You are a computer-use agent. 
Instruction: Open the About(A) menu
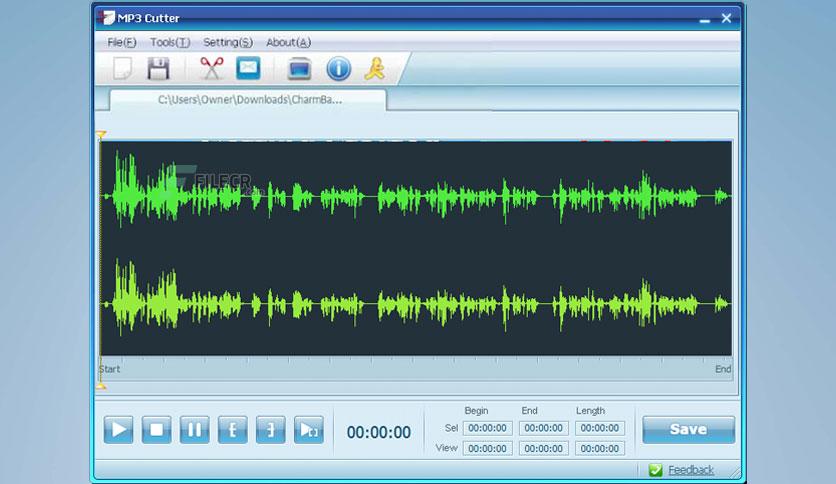(x=288, y=42)
